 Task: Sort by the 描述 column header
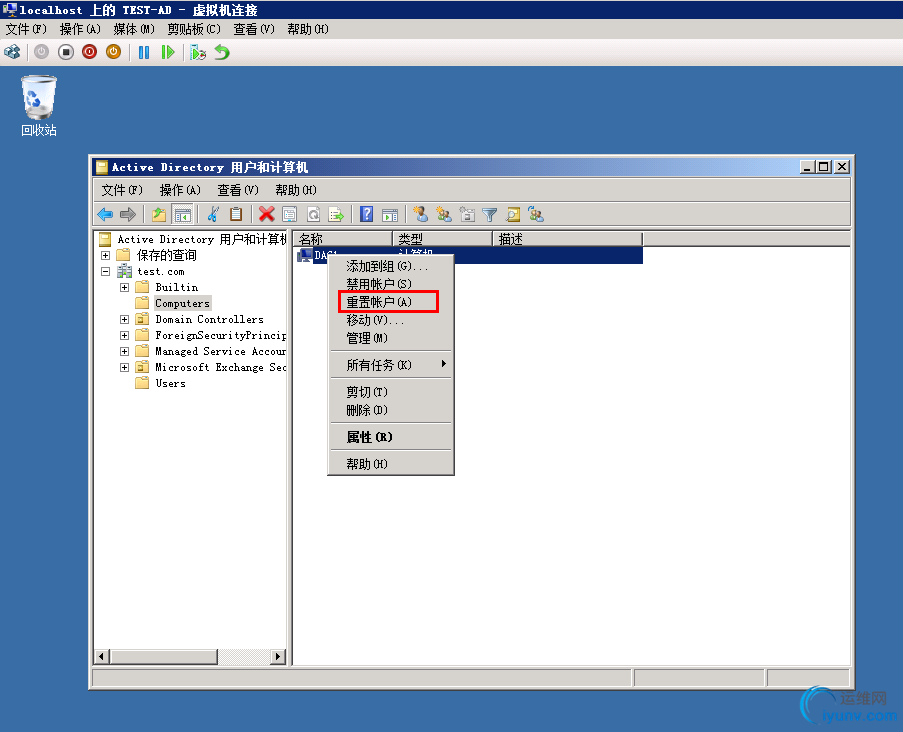point(568,239)
